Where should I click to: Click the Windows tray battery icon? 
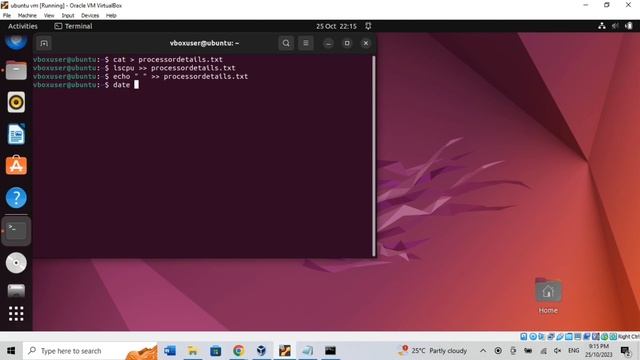(x=528, y=351)
